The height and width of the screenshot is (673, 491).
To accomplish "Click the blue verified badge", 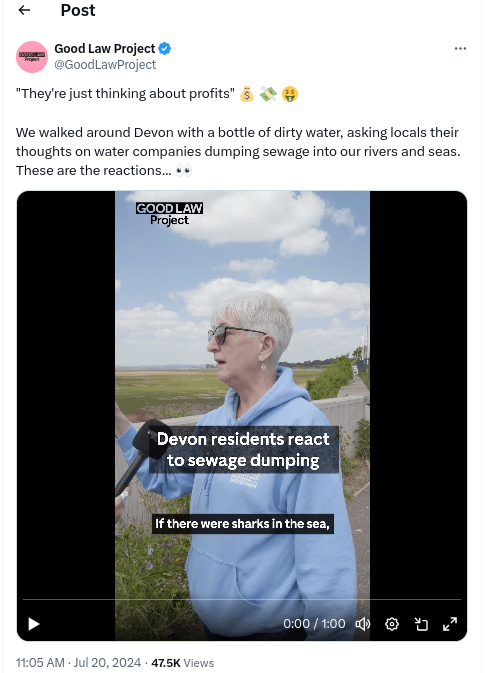I will pyautogui.click(x=165, y=49).
